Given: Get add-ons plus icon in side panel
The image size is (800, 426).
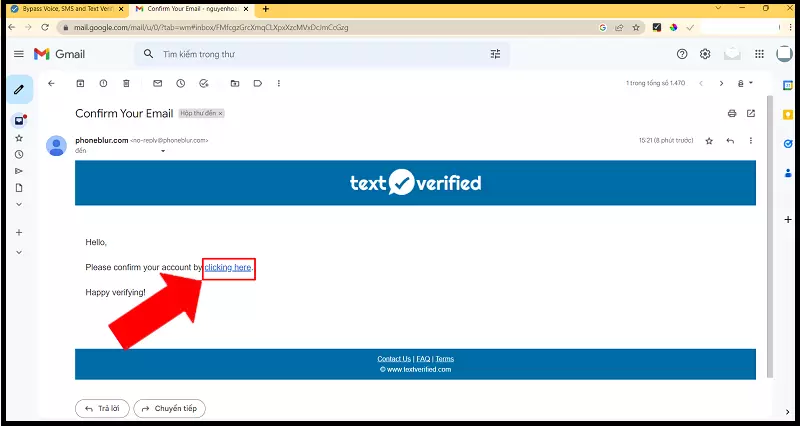Looking at the screenshot, I should click(x=788, y=219).
